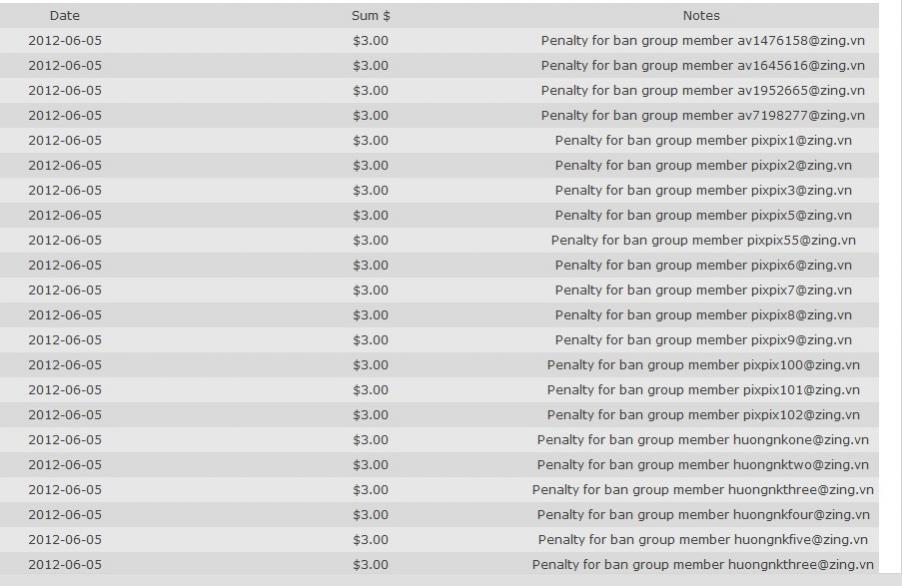Click the pixpix7@zing.vn penalty note
The width and height of the screenshot is (902, 586).
click(703, 290)
